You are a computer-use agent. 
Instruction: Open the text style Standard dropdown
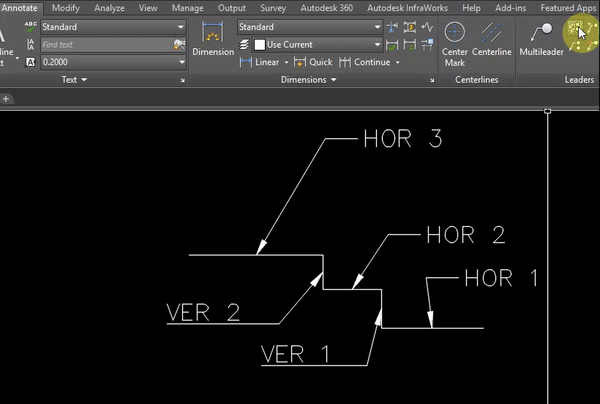click(113, 27)
